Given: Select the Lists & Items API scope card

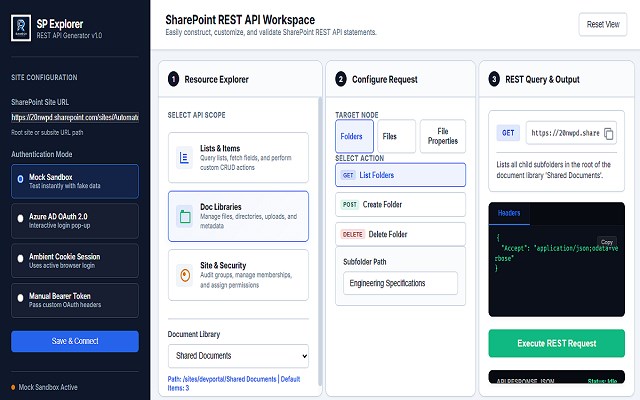Looking at the screenshot, I should [238, 158].
